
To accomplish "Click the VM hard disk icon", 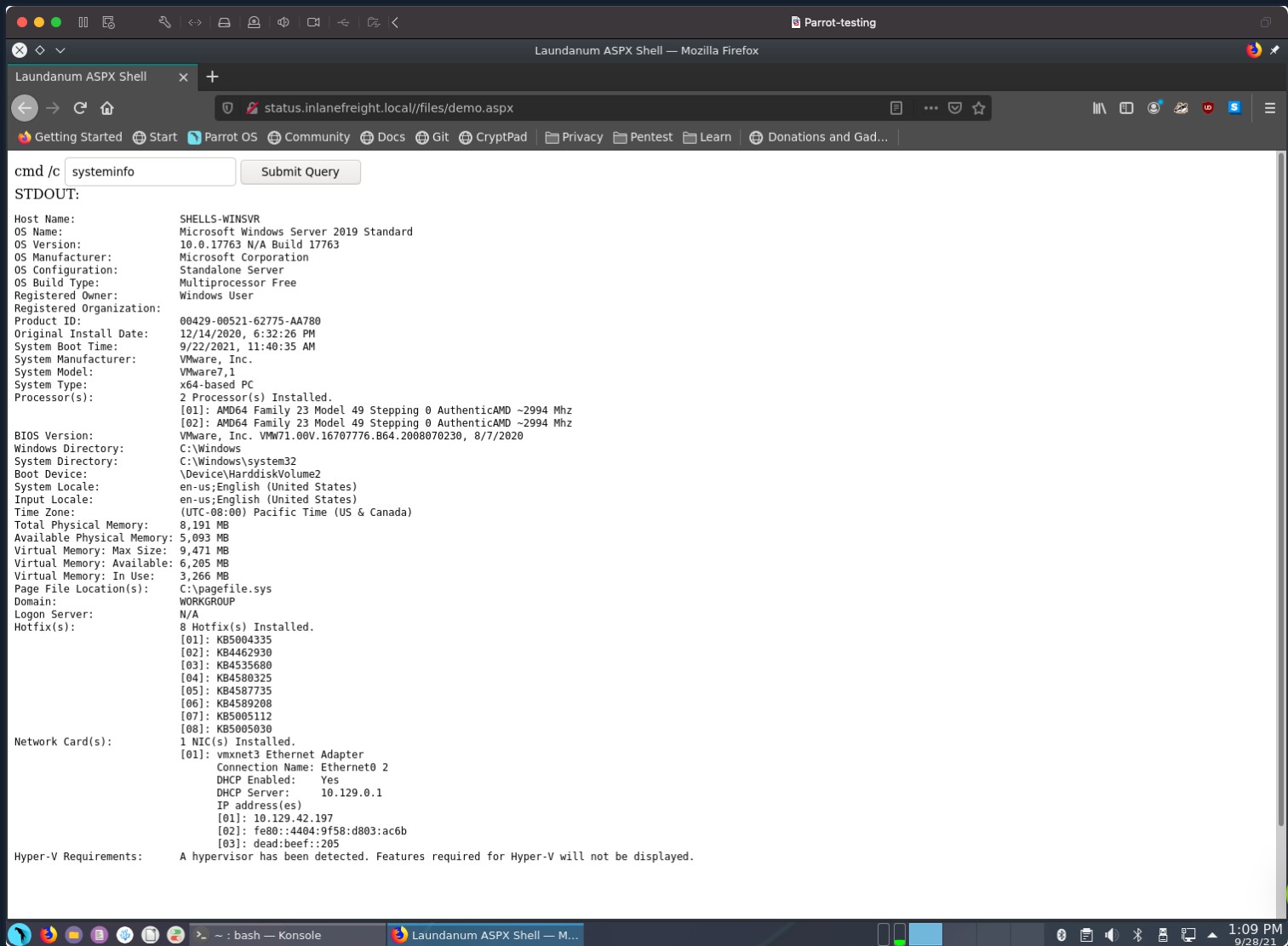I will 224,22.
